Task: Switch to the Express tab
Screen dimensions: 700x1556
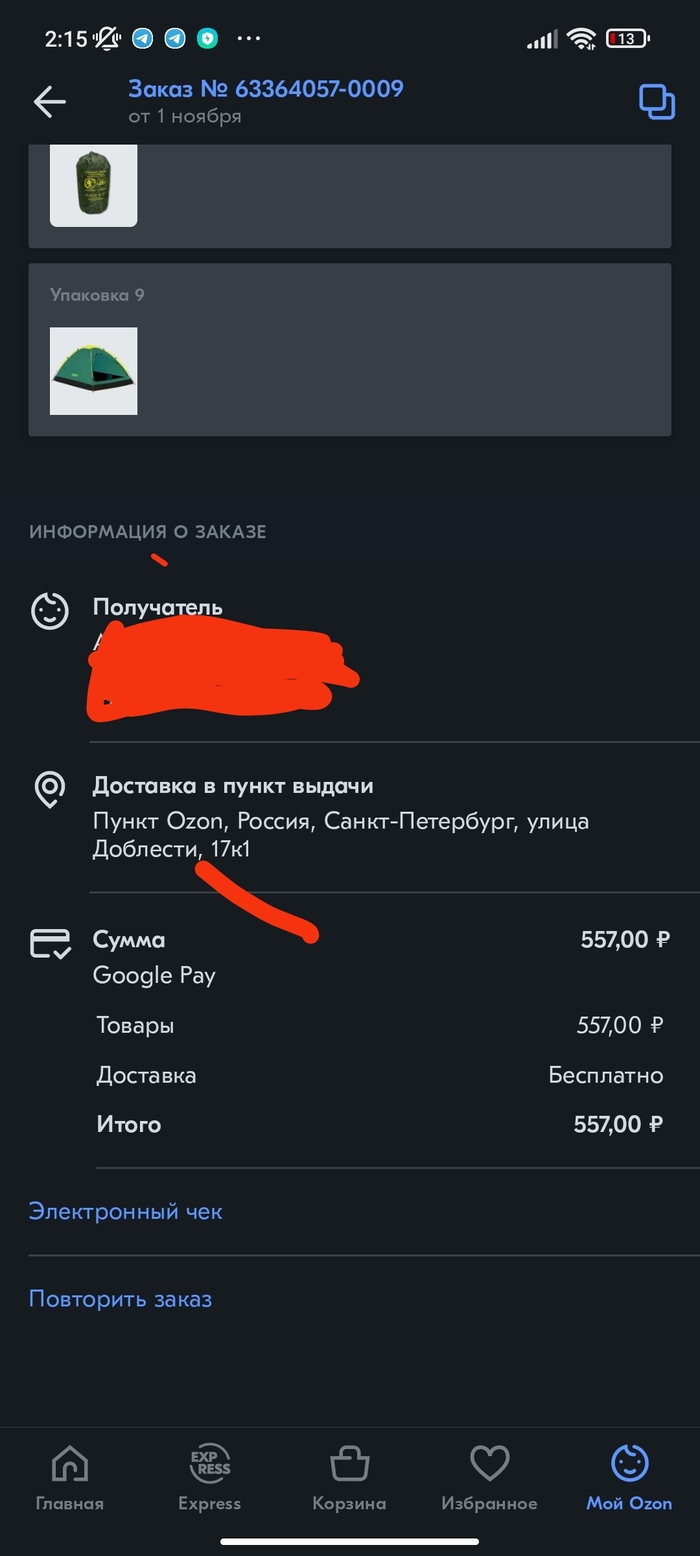Action: (x=209, y=1478)
